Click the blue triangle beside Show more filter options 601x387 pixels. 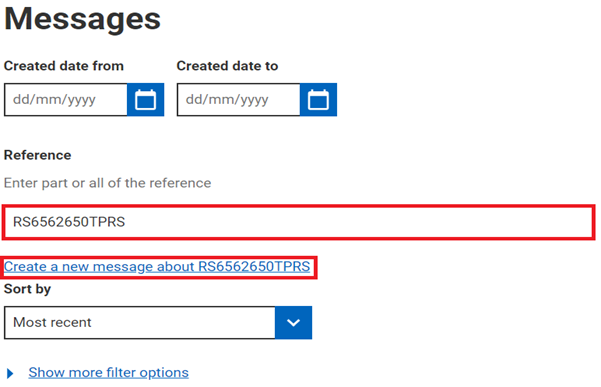[10, 373]
